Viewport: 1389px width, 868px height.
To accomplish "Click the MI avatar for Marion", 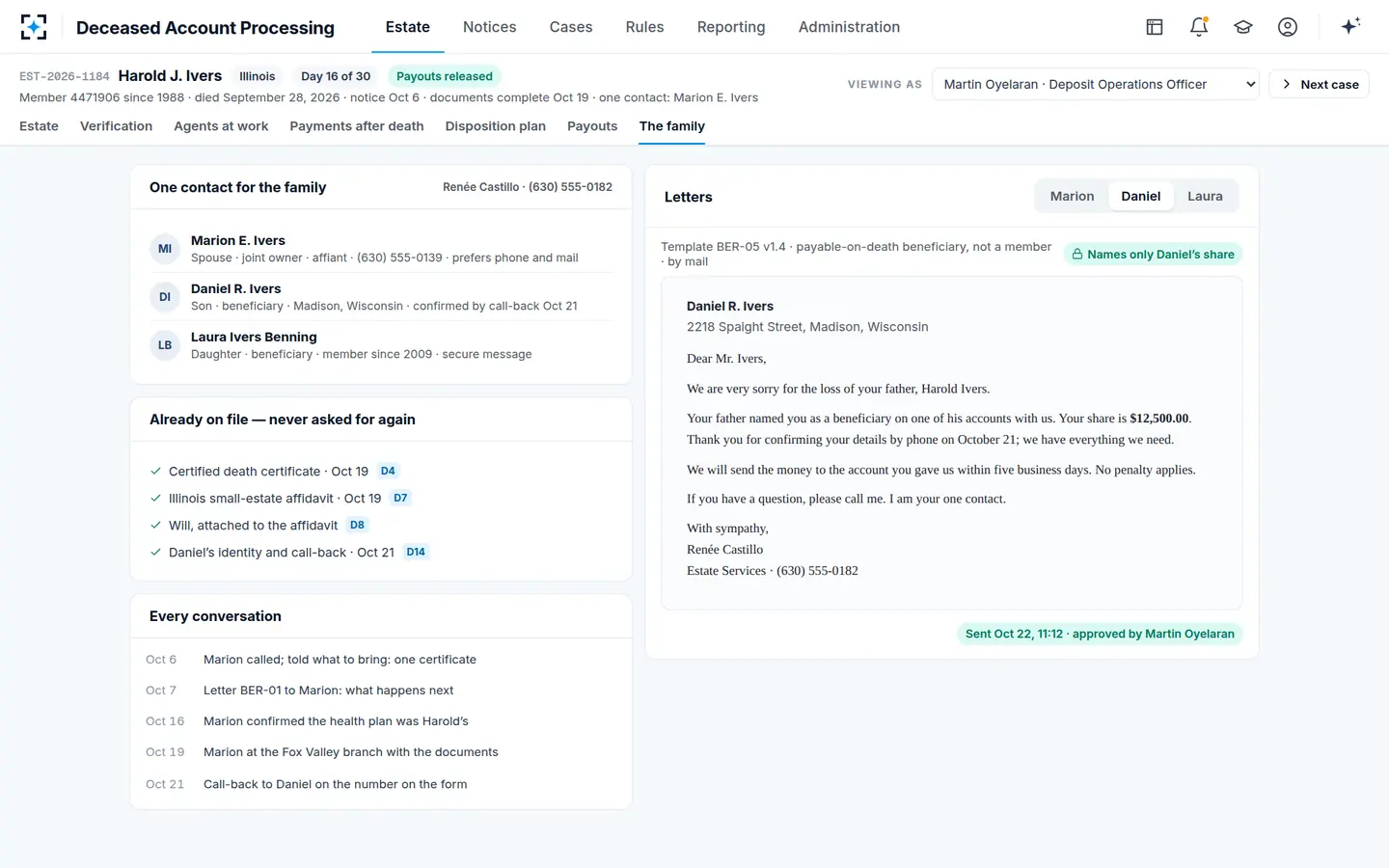I will coord(165,249).
